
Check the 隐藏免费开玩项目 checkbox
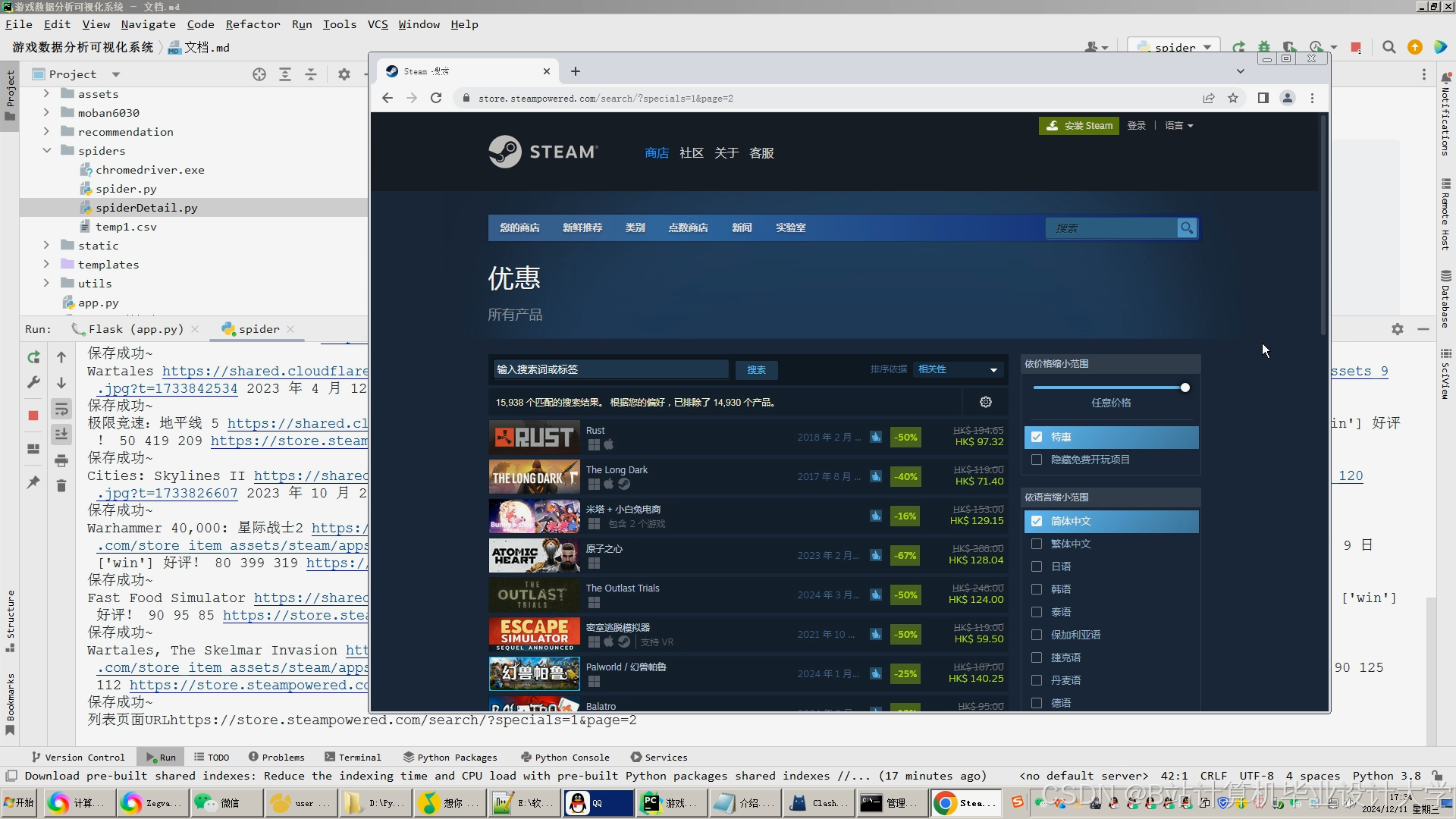(1037, 460)
